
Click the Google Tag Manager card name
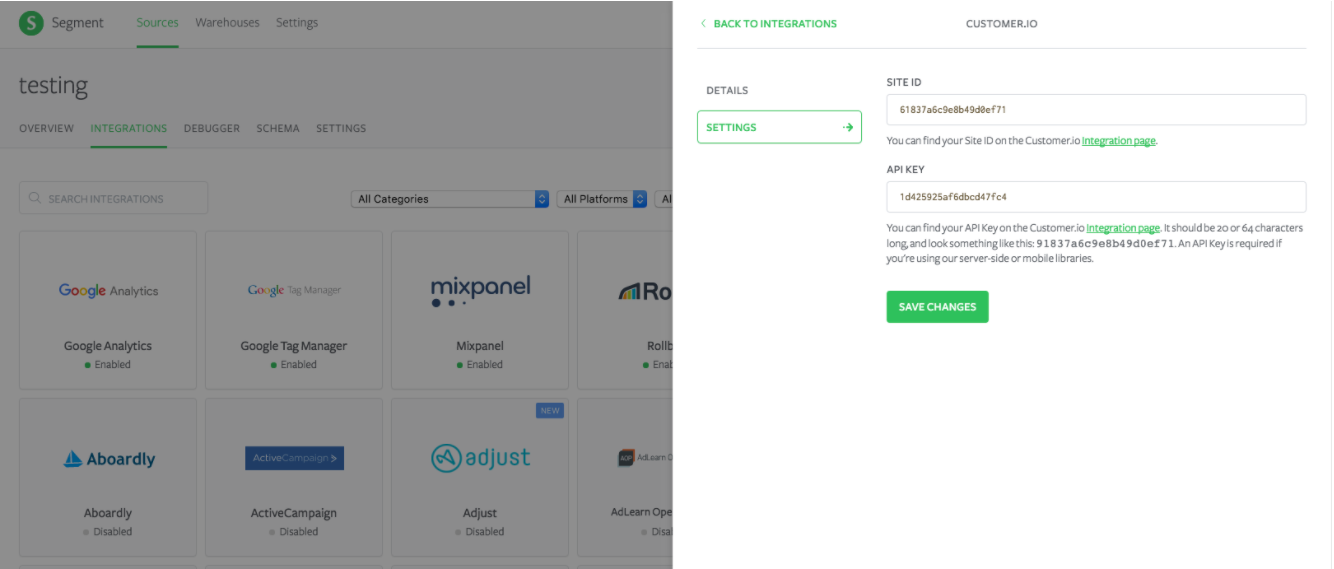coord(294,346)
